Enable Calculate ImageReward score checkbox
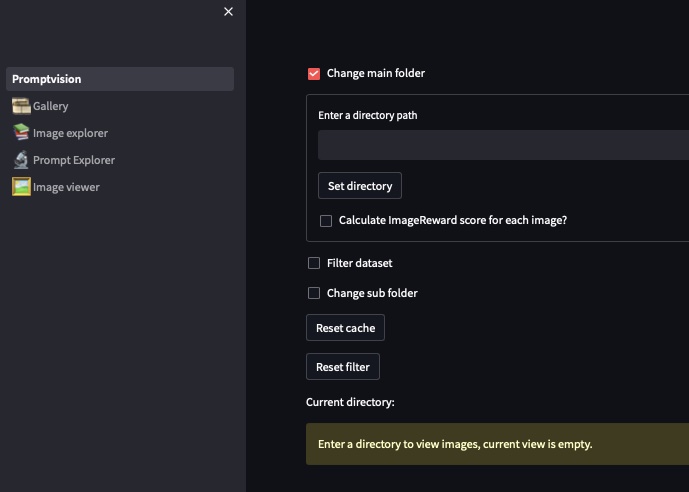This screenshot has height=492, width=689. tap(326, 221)
